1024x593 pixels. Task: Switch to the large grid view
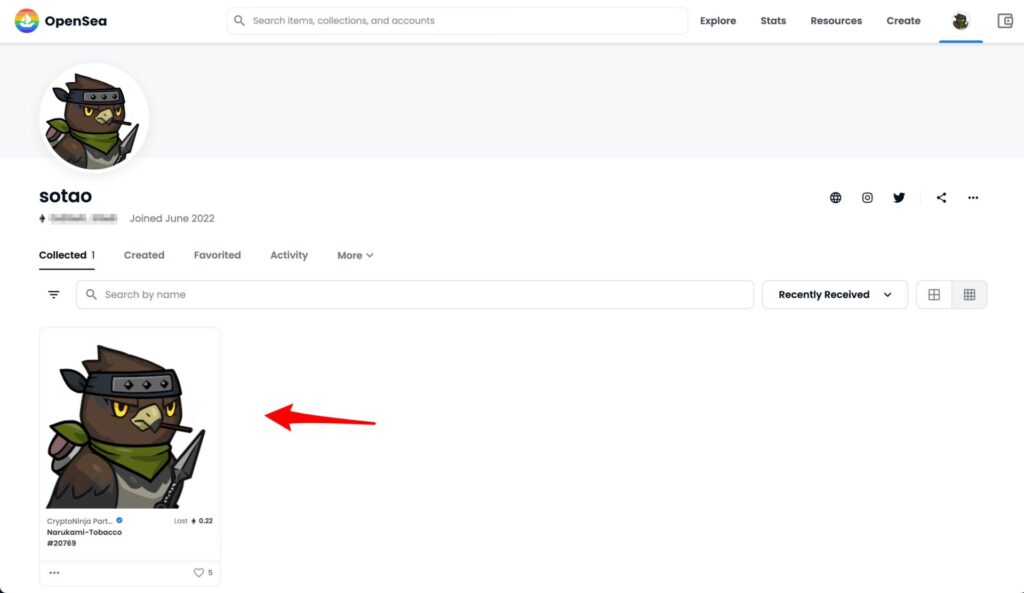click(934, 295)
